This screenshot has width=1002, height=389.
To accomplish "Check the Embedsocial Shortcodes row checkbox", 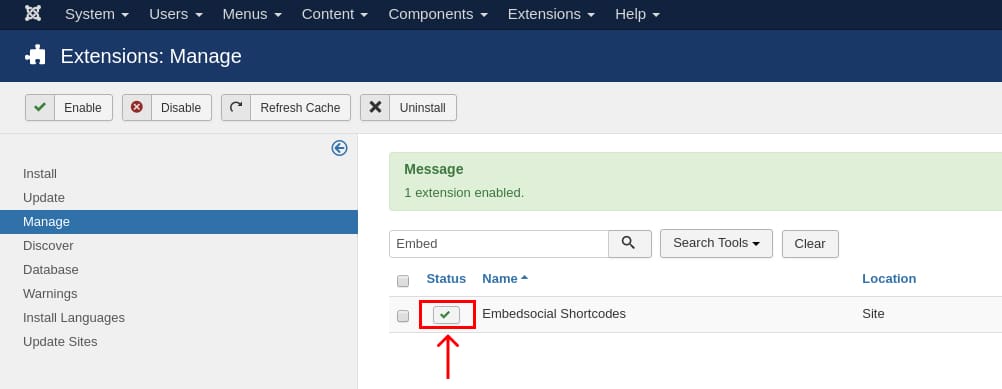I will point(403,316).
